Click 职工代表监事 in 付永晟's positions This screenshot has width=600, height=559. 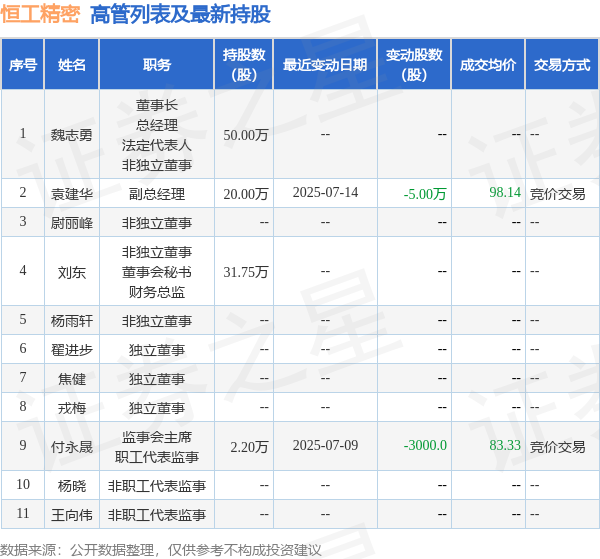click(x=157, y=457)
